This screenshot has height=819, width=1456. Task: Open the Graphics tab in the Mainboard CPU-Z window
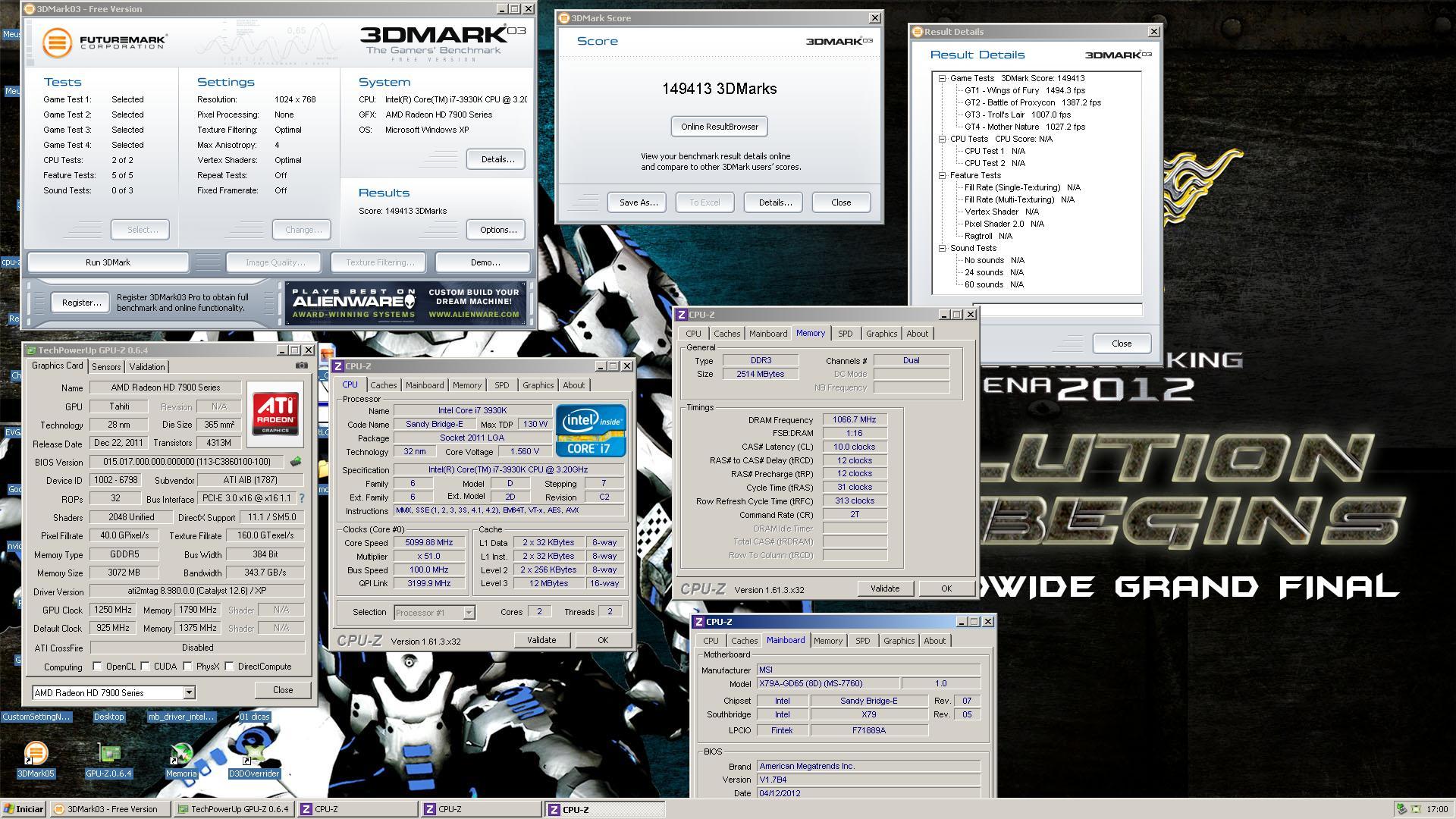pyautogui.click(x=899, y=641)
